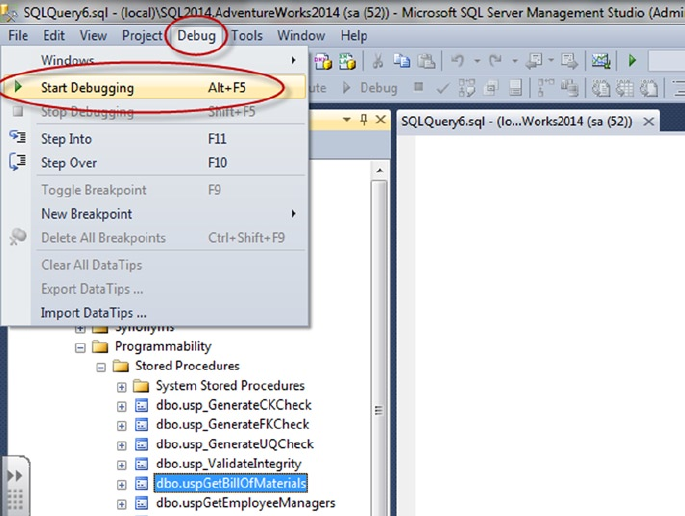Open the Undo history dropdown arrow
This screenshot has height=516, width=685.
[477, 61]
